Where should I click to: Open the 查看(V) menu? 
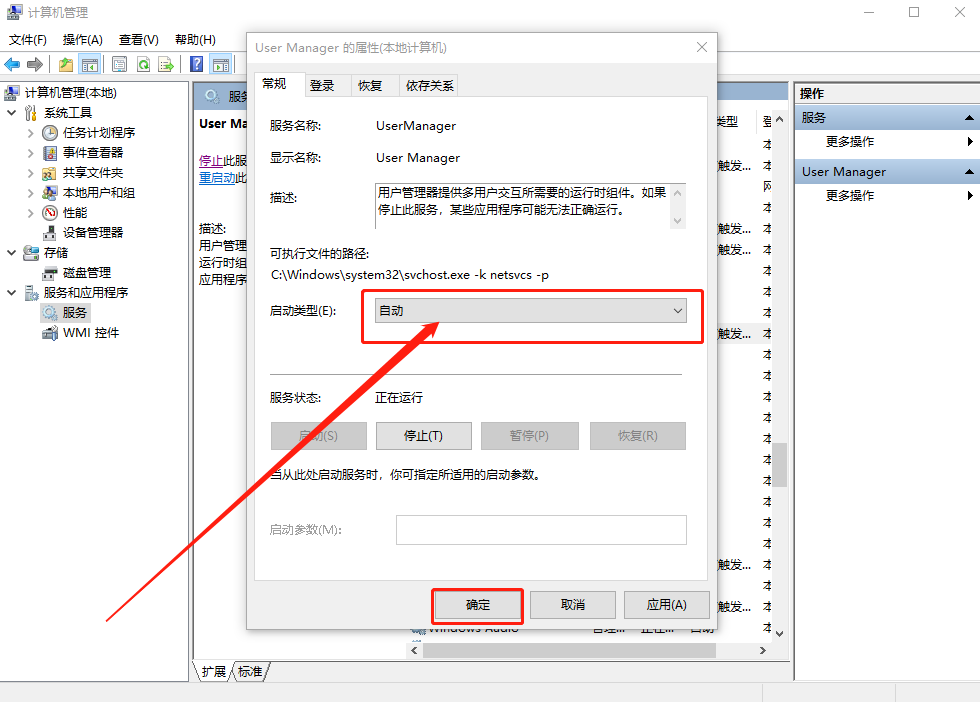(x=139, y=39)
